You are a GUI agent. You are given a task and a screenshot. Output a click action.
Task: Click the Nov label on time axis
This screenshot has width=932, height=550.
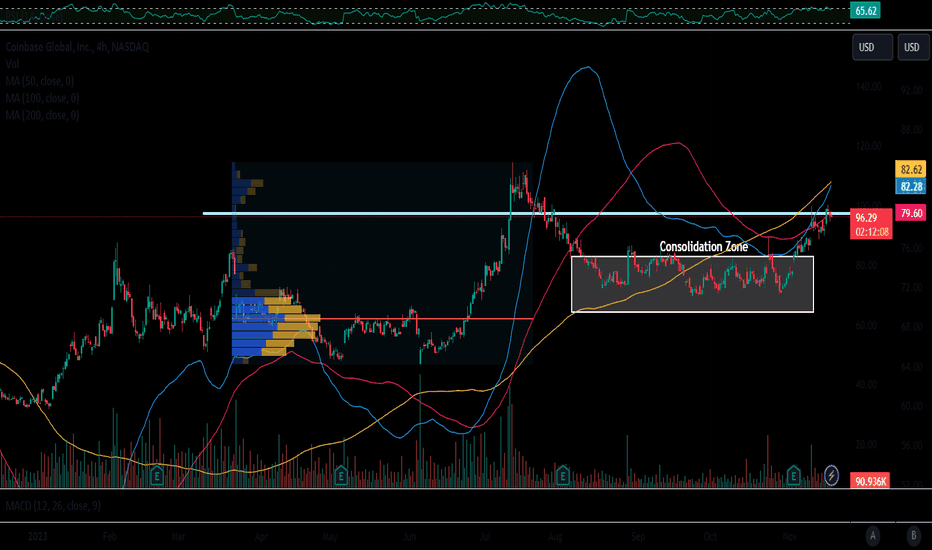[789, 536]
